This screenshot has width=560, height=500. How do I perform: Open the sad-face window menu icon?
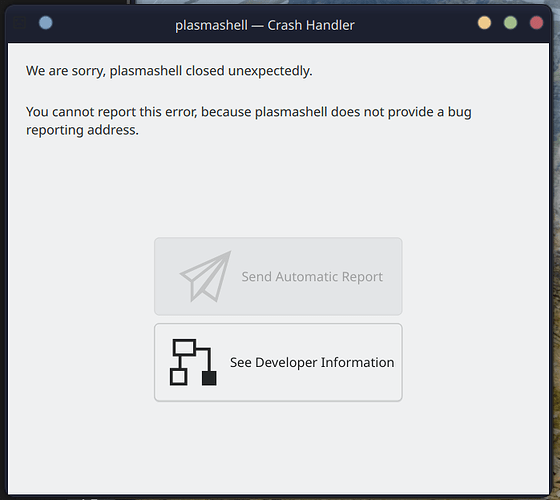(x=20, y=23)
